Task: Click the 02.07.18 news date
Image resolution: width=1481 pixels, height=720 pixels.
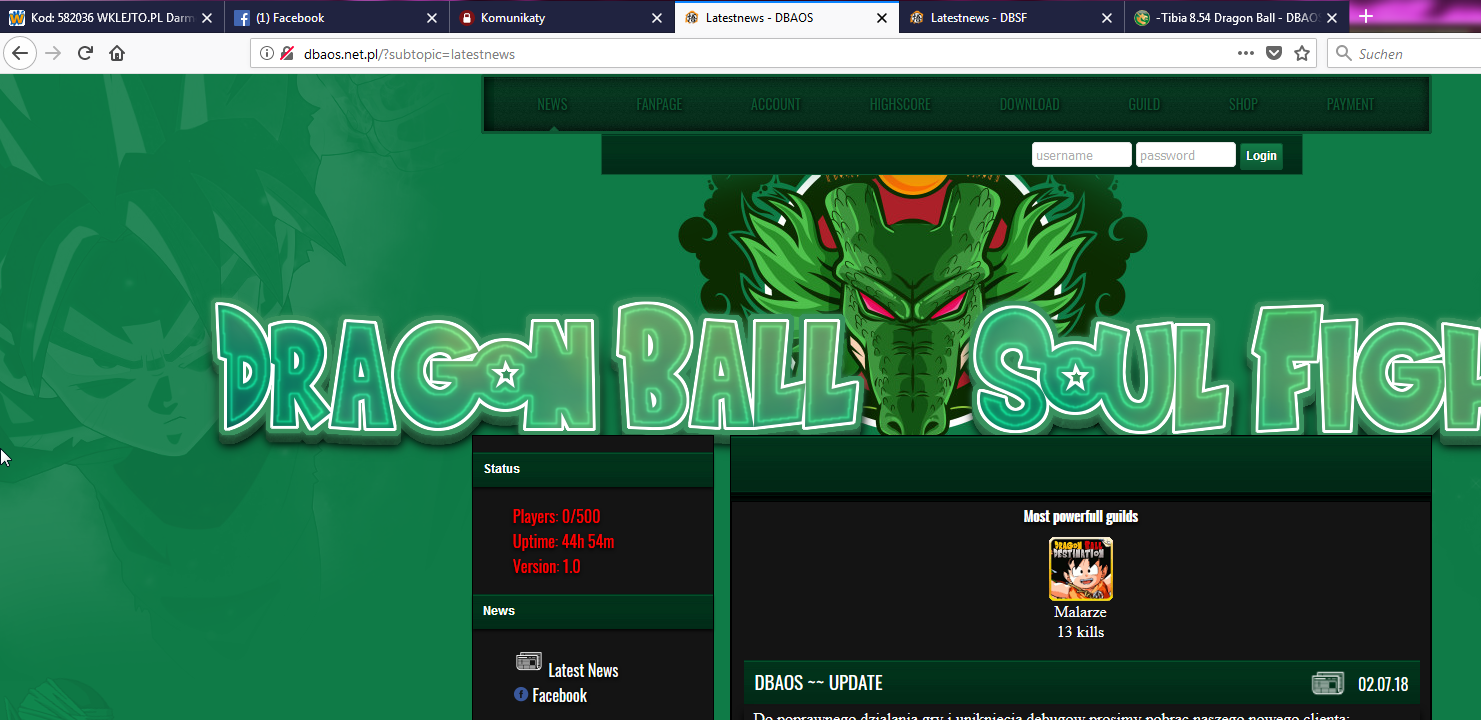Action: (1383, 685)
